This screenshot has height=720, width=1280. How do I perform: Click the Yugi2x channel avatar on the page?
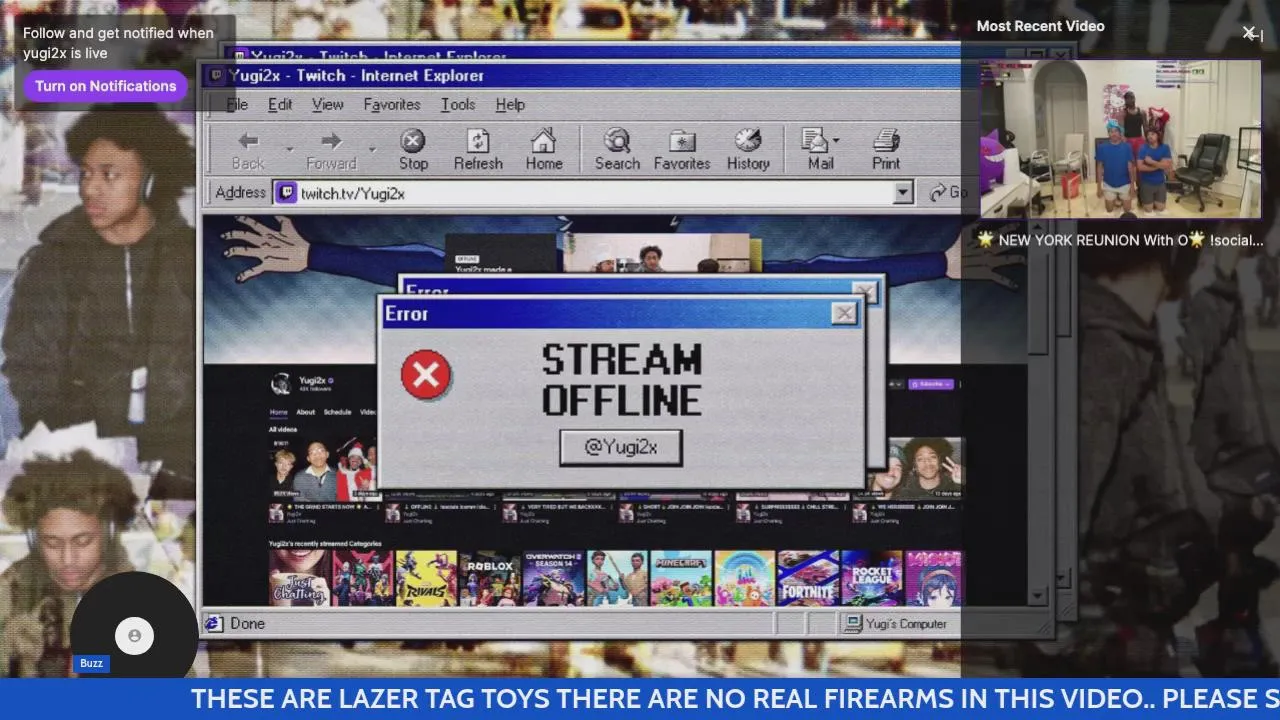[282, 384]
